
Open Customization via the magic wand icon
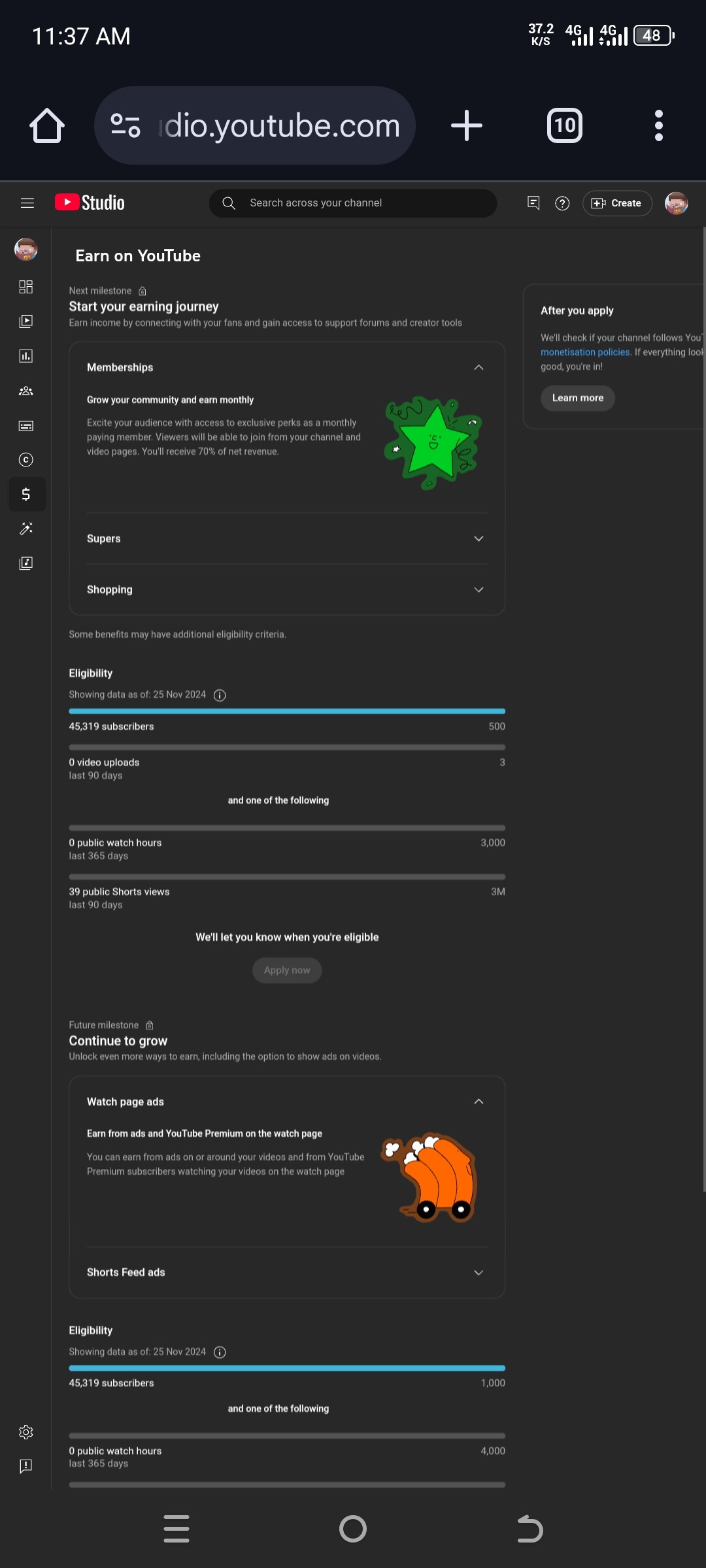(26, 529)
